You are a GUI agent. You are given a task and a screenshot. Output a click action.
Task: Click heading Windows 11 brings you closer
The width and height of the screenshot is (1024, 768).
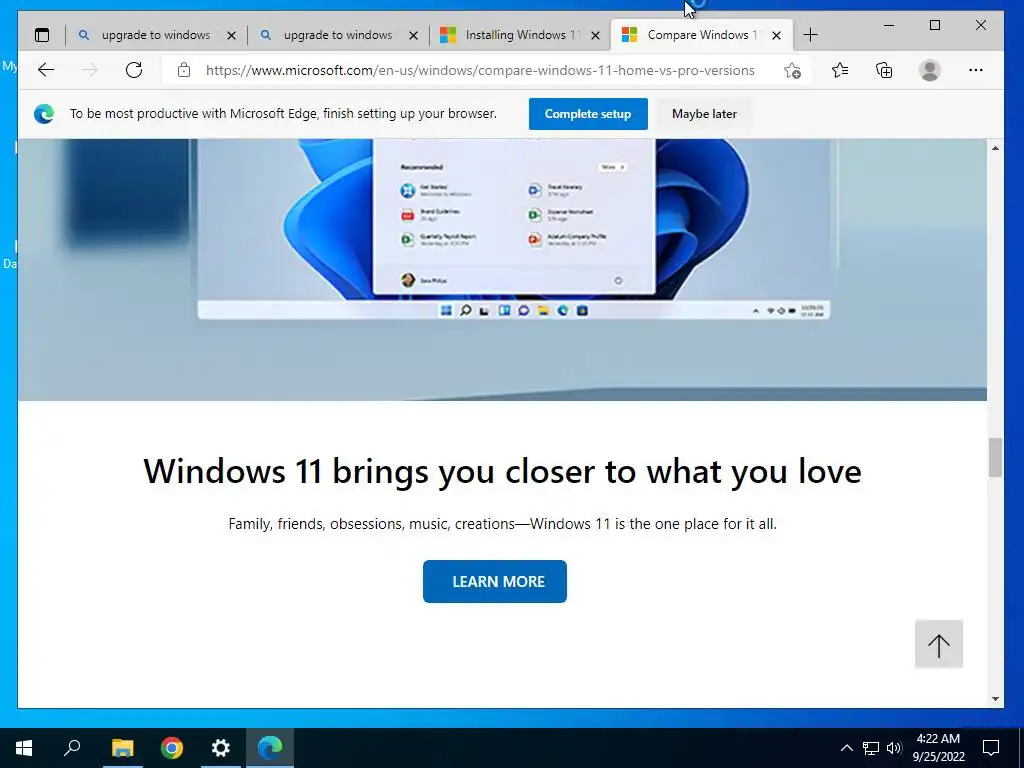502,472
